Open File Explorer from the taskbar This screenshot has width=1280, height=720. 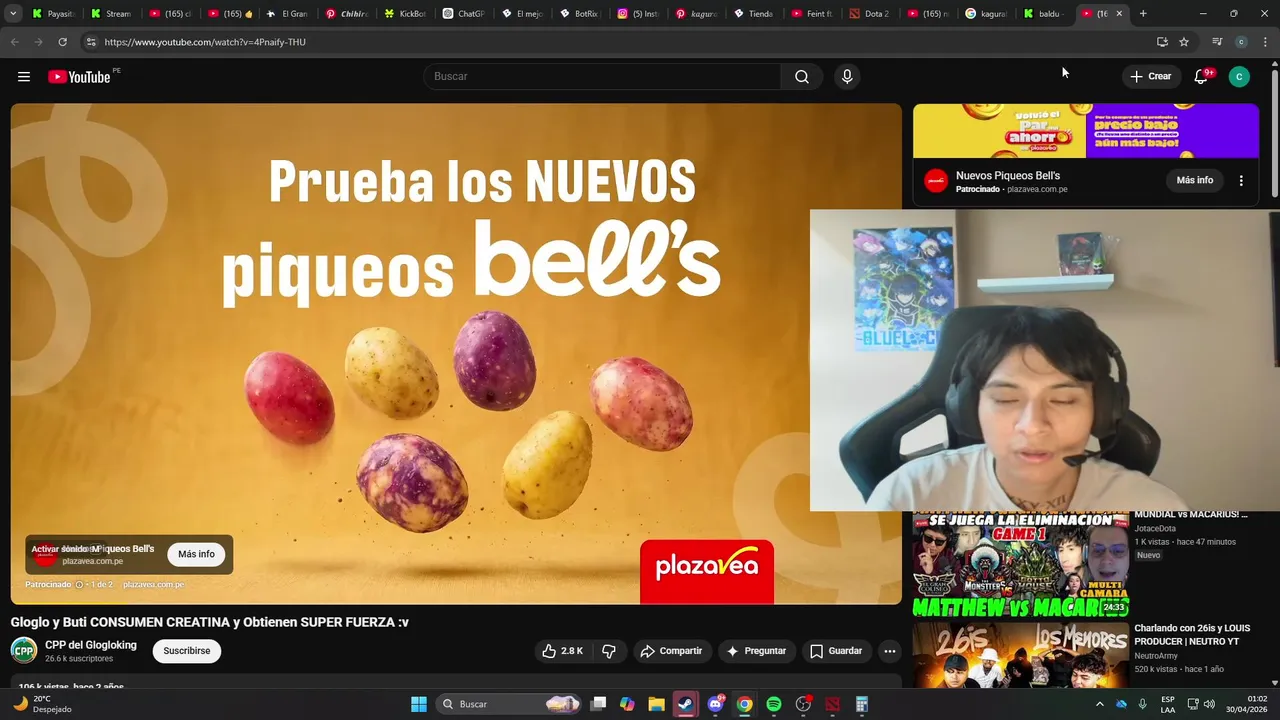click(x=656, y=704)
